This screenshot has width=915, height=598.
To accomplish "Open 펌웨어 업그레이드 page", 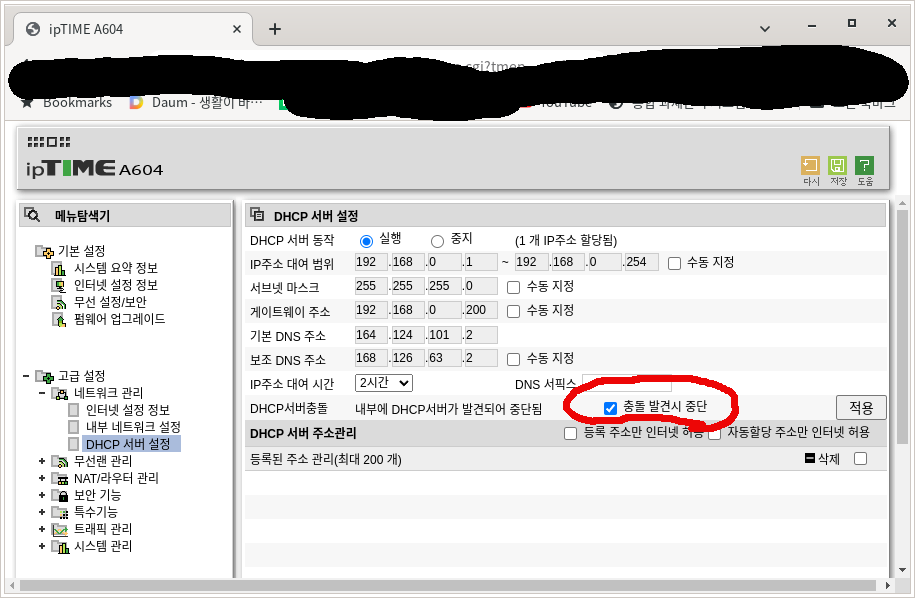I will [x=119, y=319].
